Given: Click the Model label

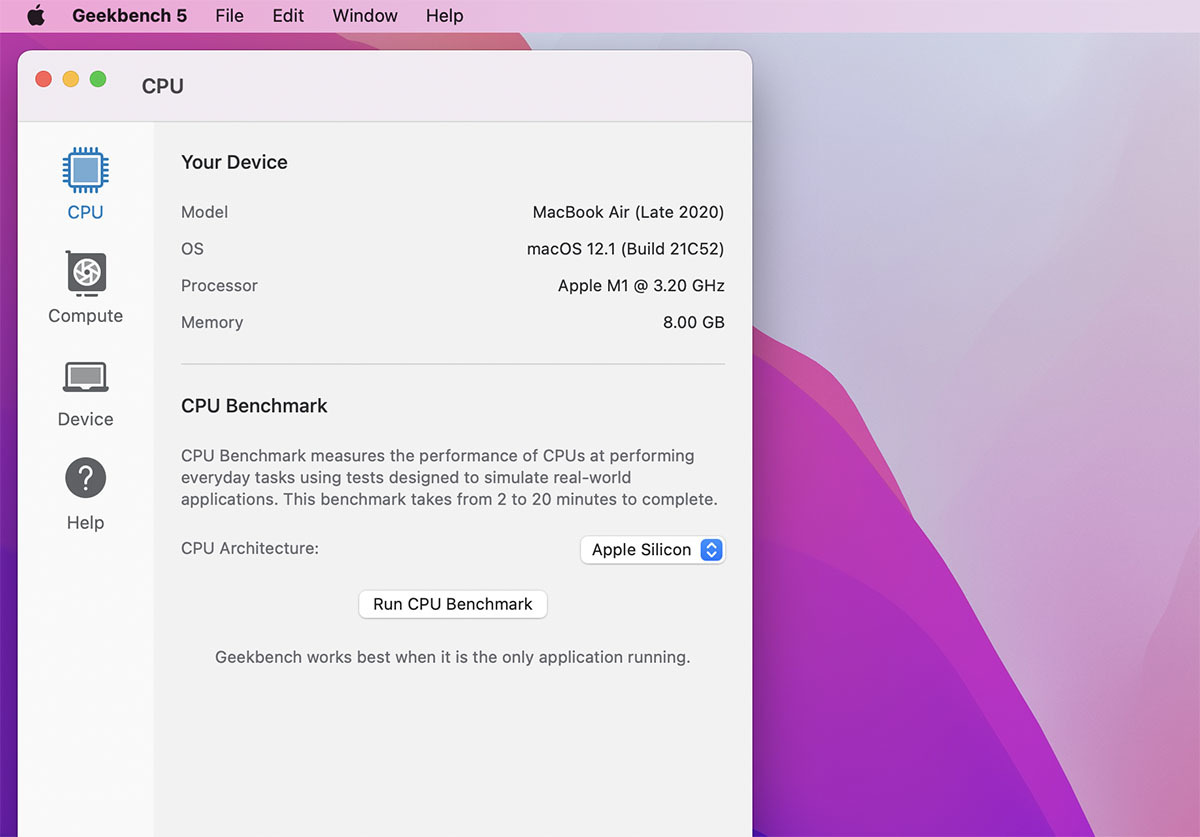Looking at the screenshot, I should click(x=204, y=212).
